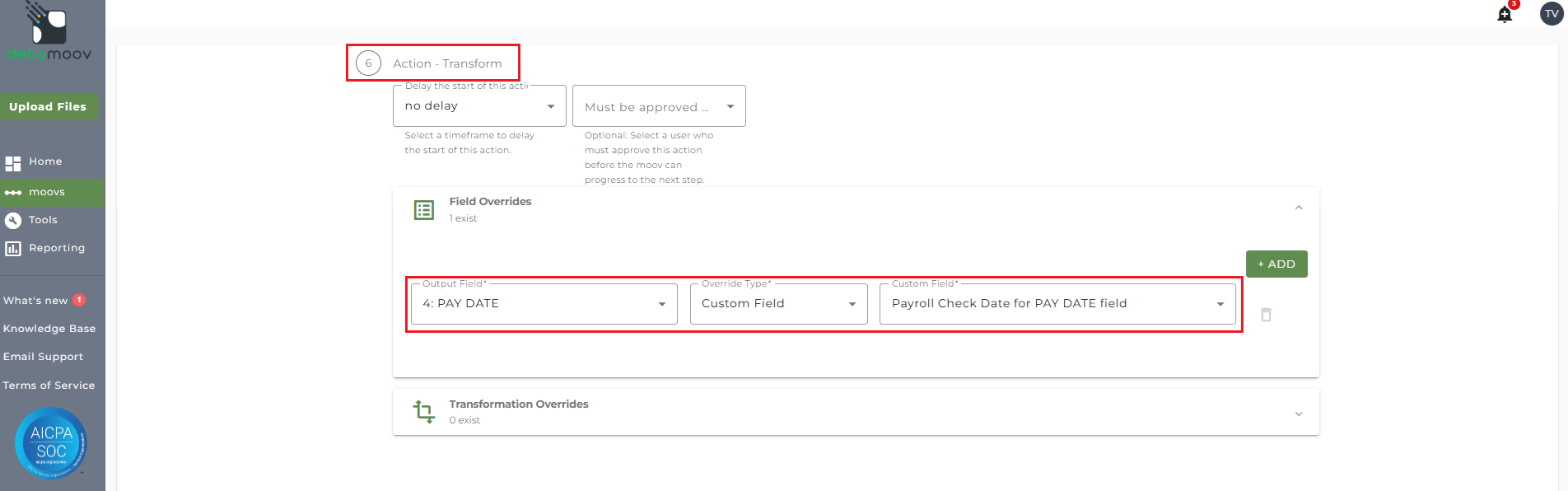Viewport: 1568px width, 491px height.
Task: Click the Field Overrides list icon
Action: [x=424, y=210]
